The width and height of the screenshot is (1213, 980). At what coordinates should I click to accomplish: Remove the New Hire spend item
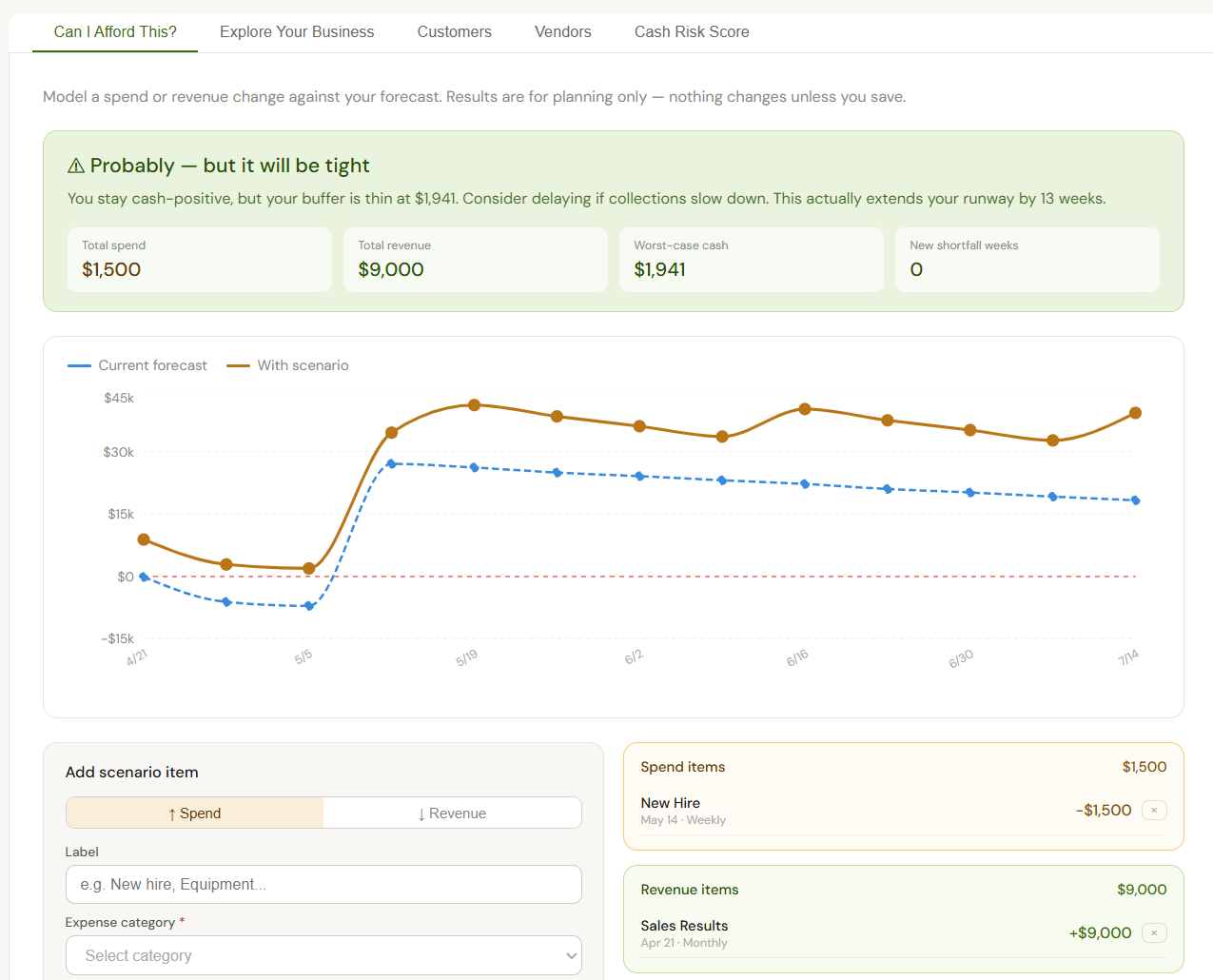tap(1154, 811)
